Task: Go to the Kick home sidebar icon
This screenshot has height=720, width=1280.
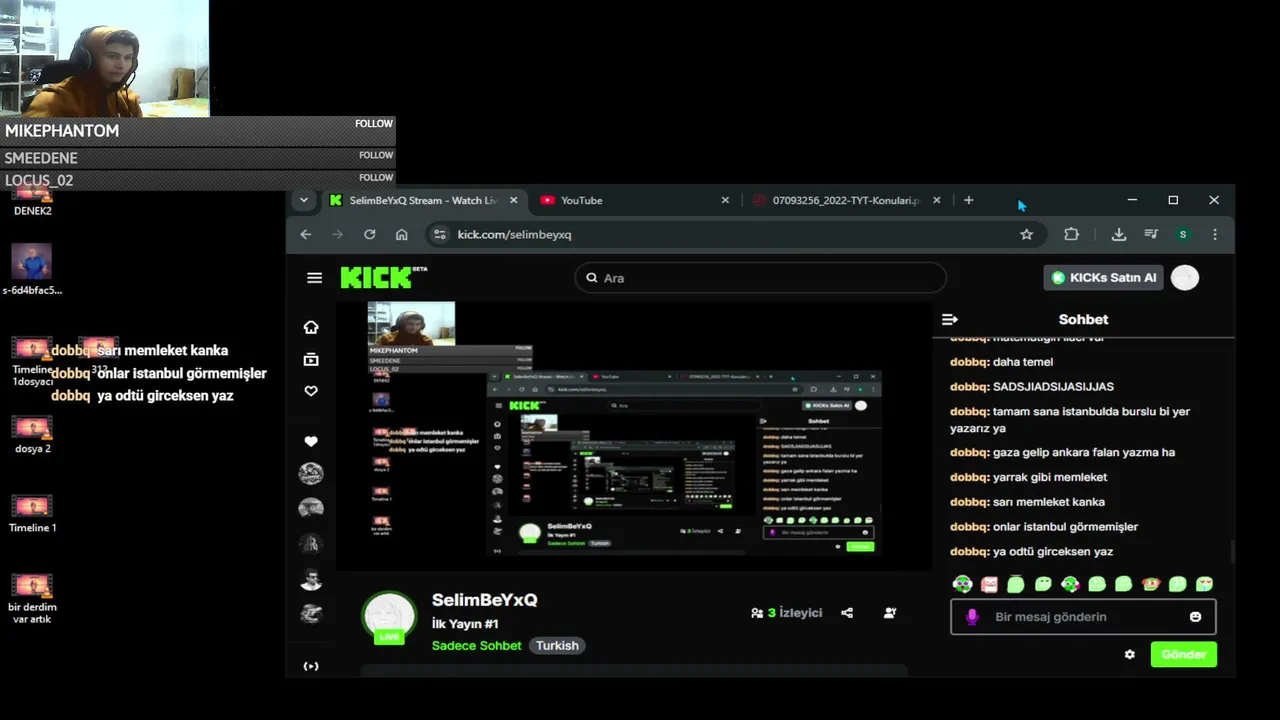Action: (x=311, y=327)
